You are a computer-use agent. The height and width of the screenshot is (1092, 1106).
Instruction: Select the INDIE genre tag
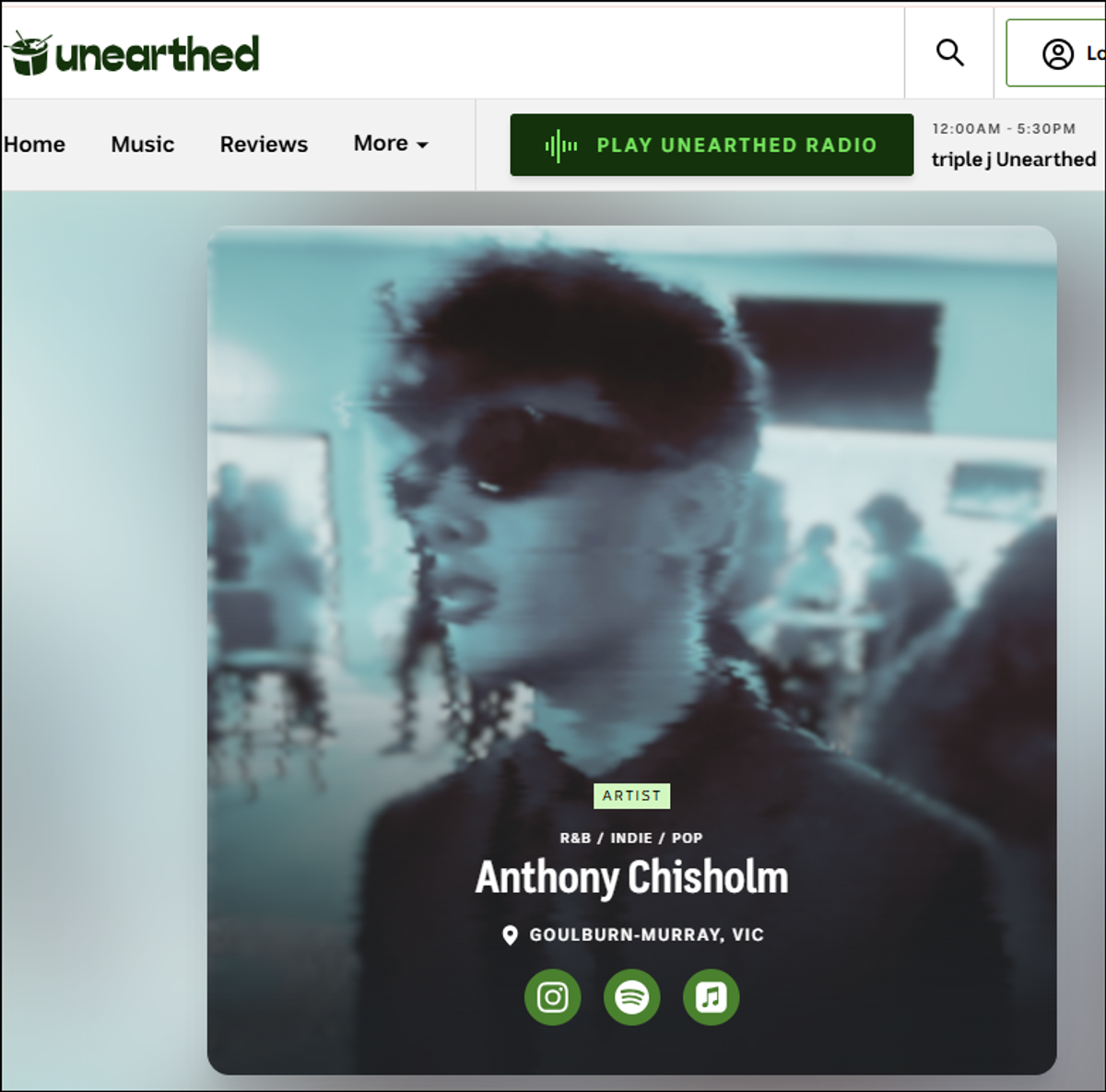[x=631, y=838]
